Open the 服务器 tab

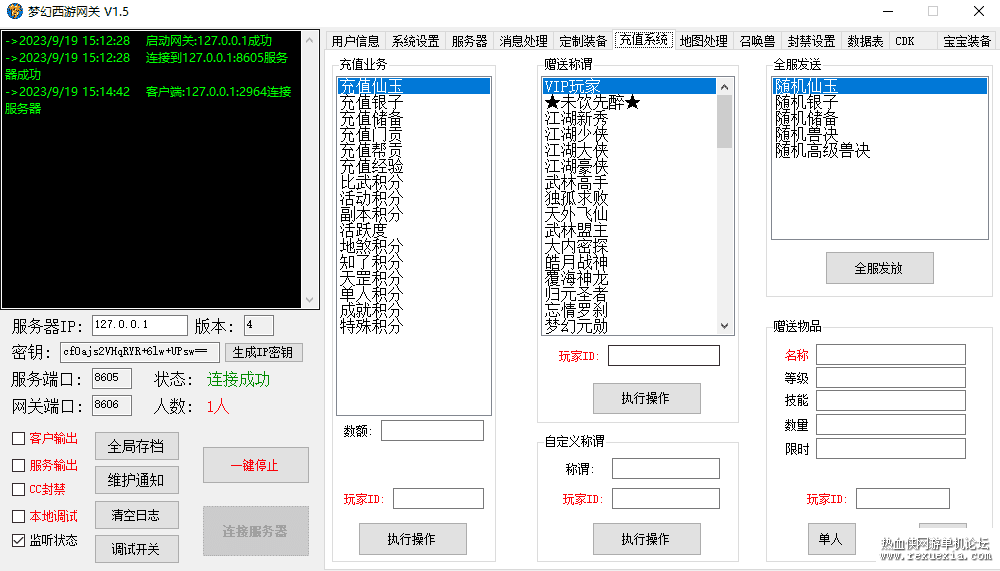click(469, 41)
